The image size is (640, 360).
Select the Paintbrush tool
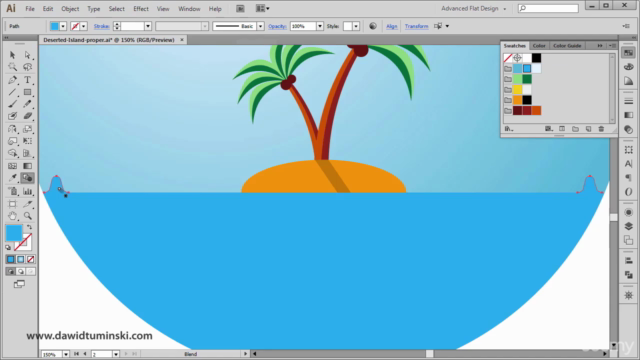click(x=12, y=104)
